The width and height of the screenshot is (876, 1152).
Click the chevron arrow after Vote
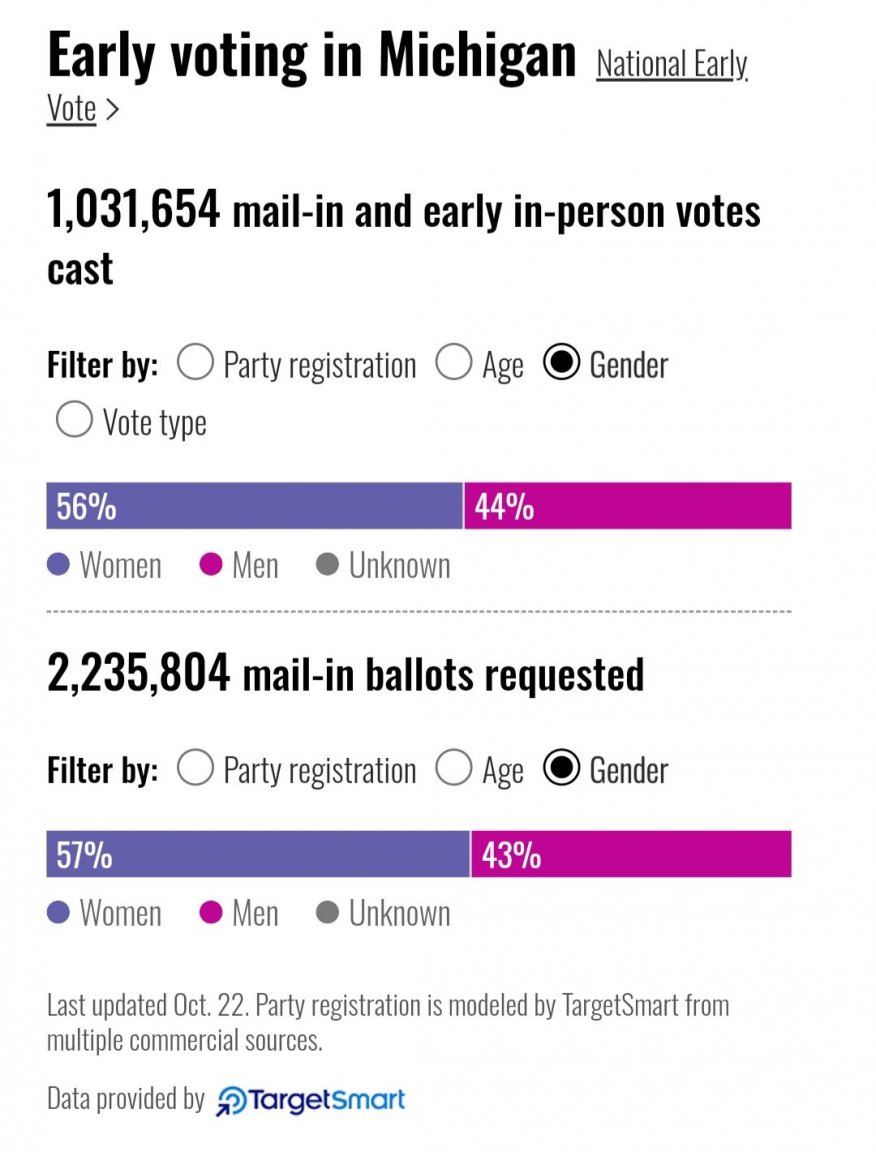pos(112,109)
